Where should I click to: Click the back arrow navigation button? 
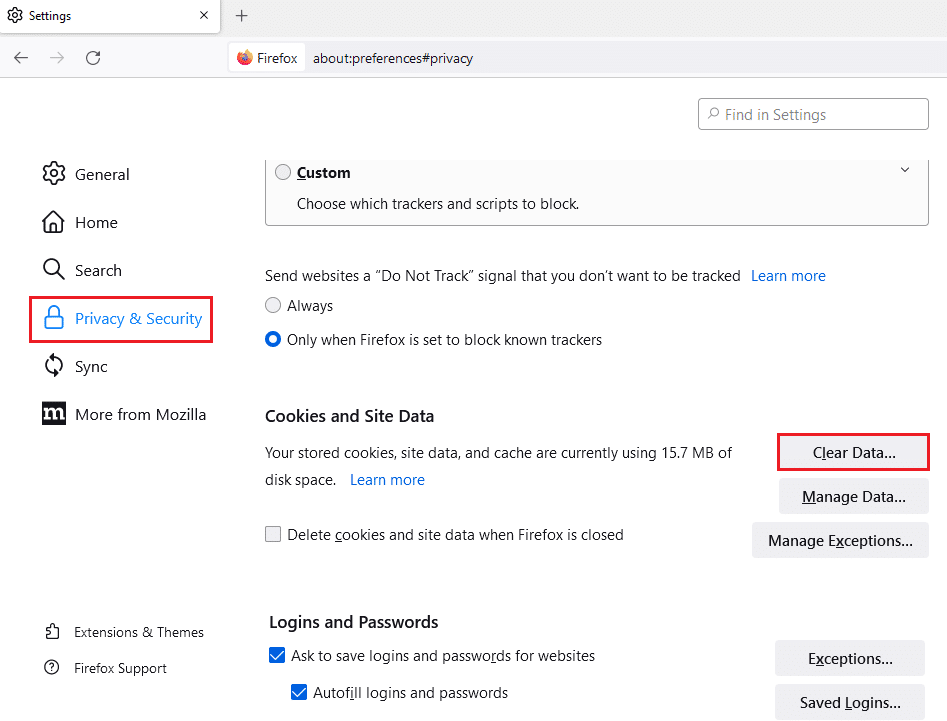click(x=21, y=58)
